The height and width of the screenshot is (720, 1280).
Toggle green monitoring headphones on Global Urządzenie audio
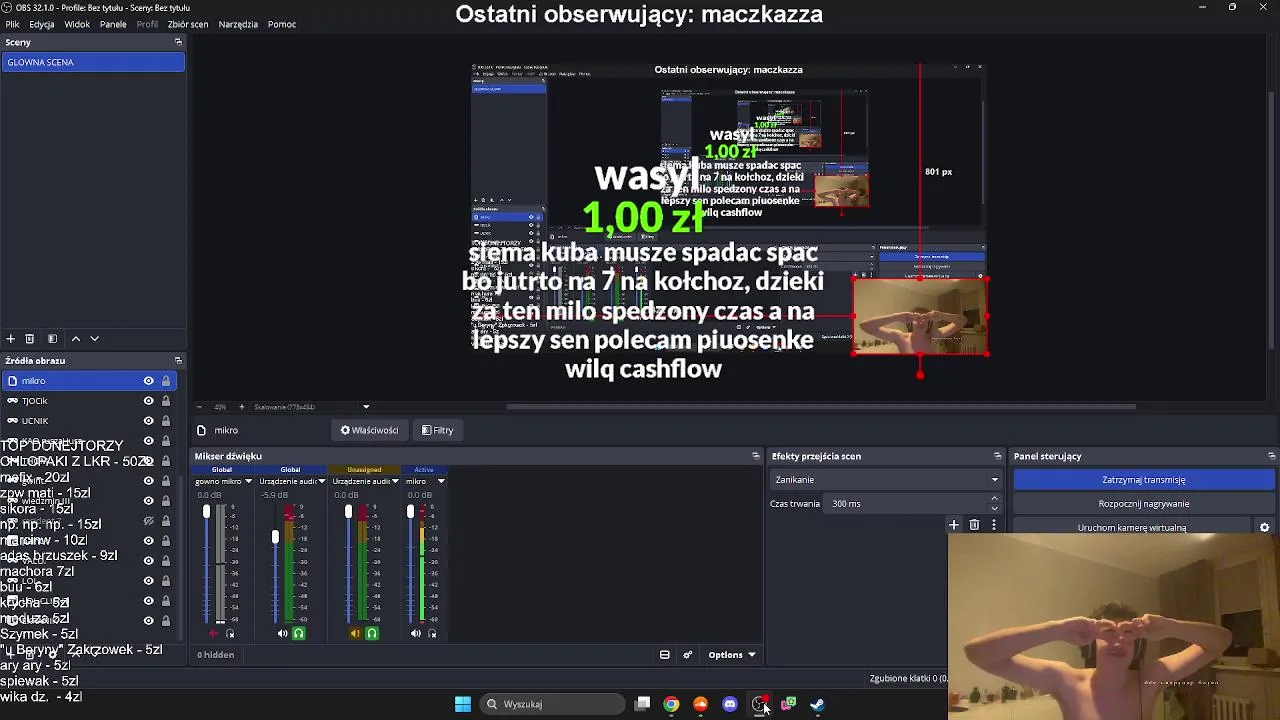tap(298, 633)
